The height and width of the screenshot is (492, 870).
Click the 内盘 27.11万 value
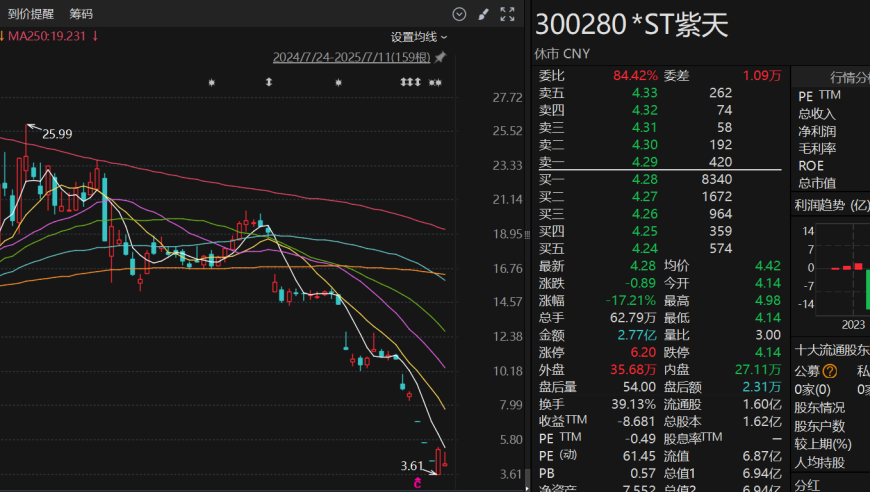[758, 369]
